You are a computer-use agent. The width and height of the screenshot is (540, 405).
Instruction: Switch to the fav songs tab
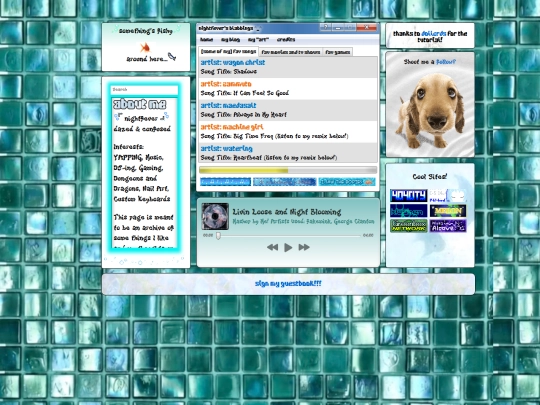229,52
